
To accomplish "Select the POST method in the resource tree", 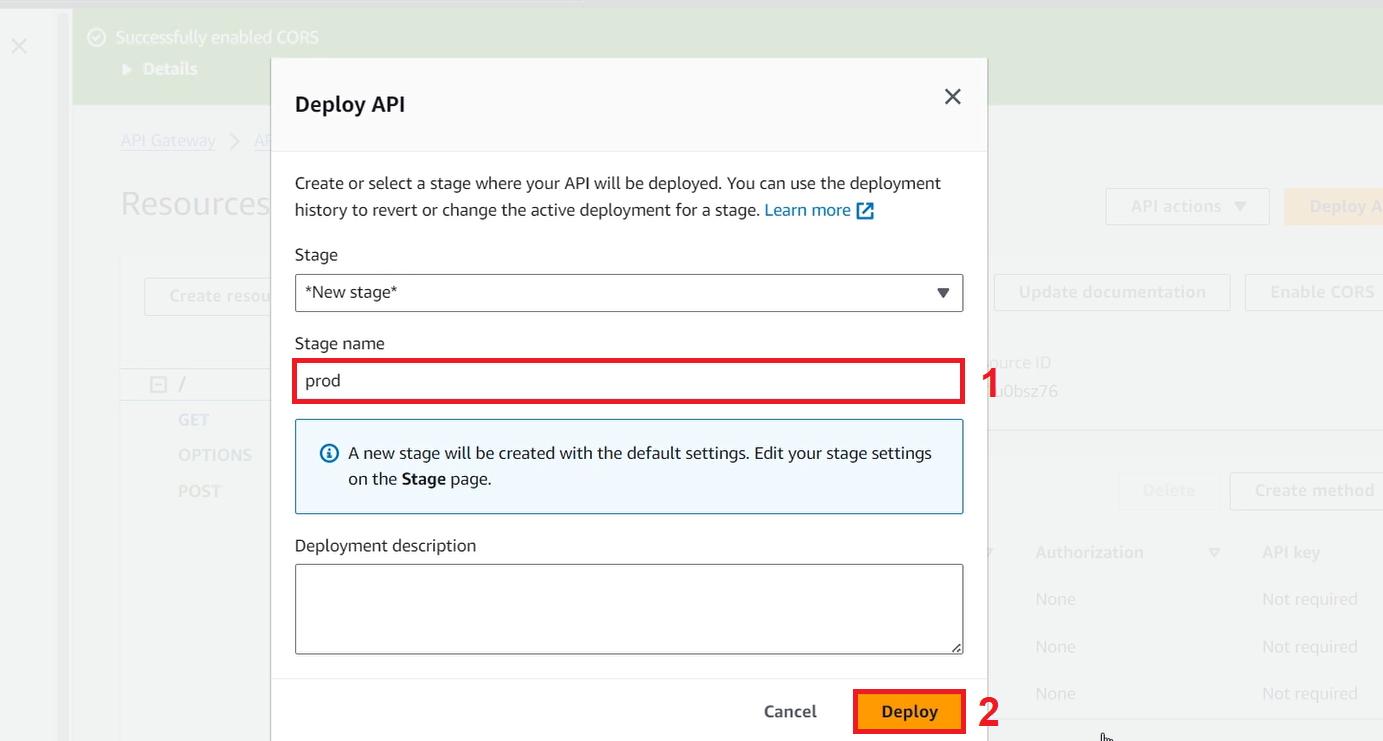I will coord(199,490).
